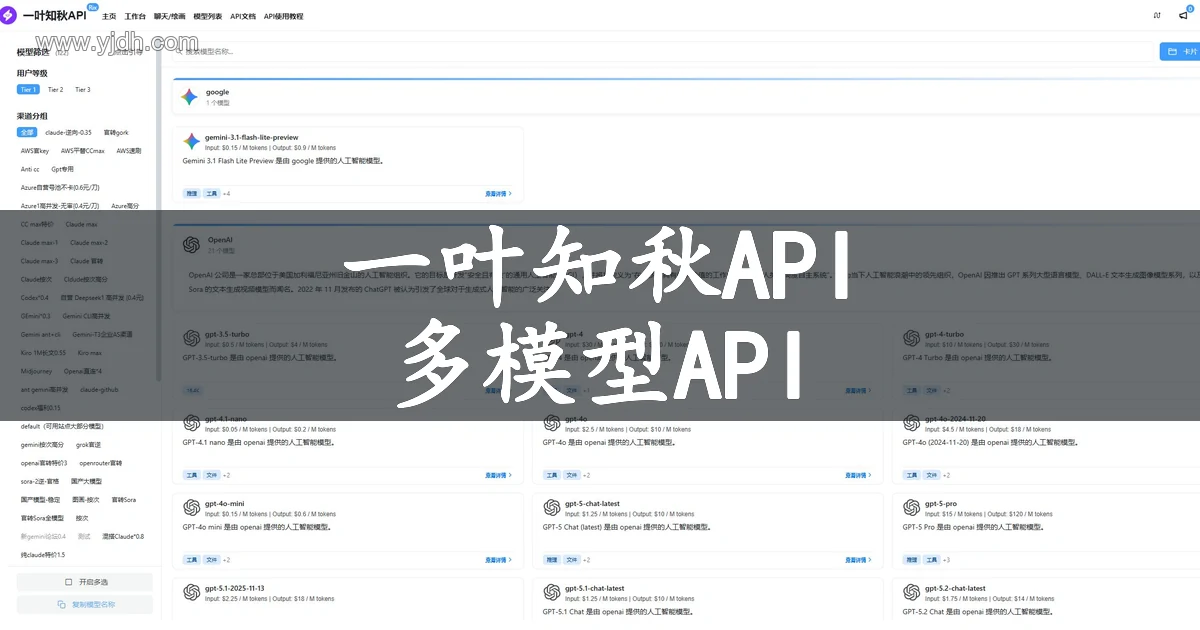Open the 聊天/绘画 nav item
The width and height of the screenshot is (1200, 630).
click(x=169, y=16)
